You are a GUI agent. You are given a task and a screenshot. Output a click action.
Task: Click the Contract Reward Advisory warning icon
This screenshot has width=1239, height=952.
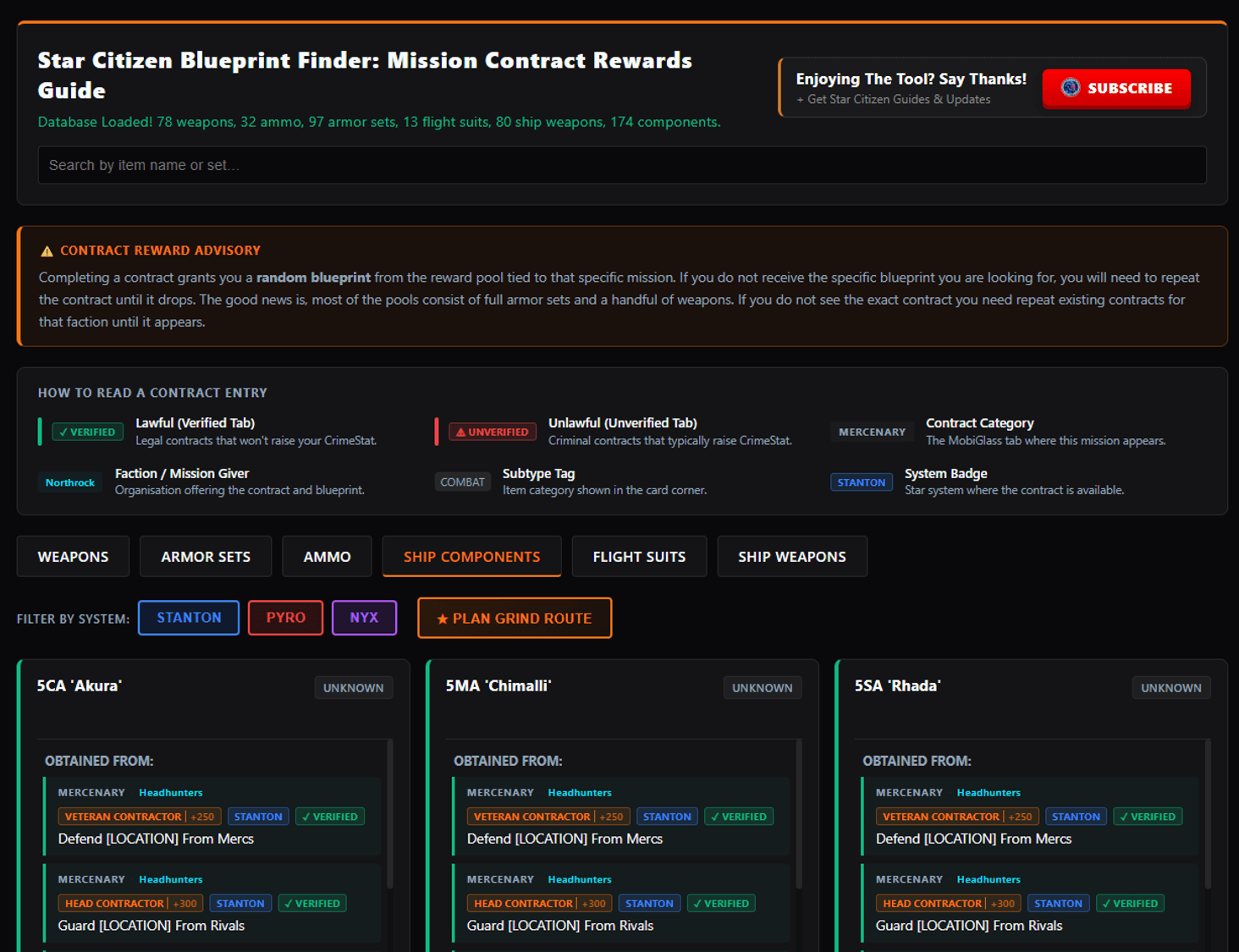(47, 251)
